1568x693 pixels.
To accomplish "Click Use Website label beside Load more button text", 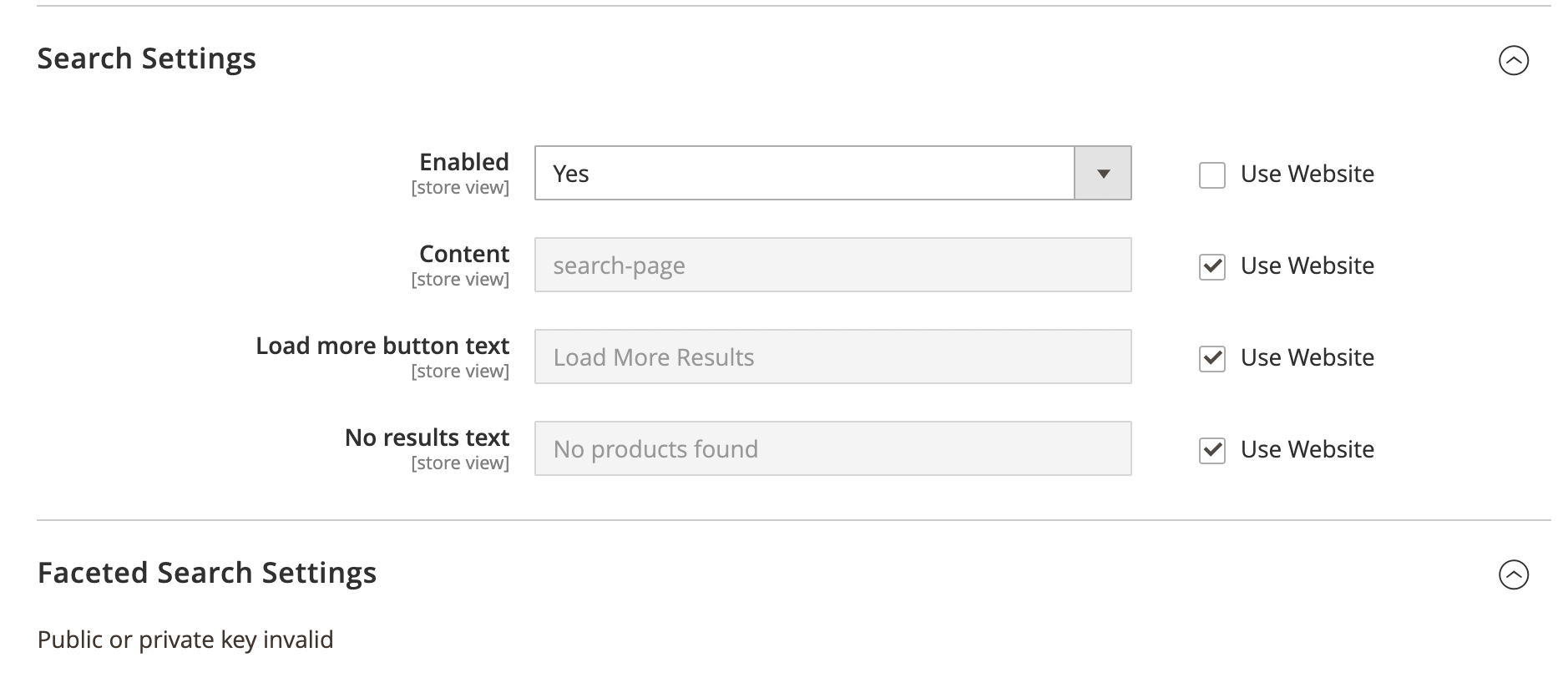I will point(1307,357).
